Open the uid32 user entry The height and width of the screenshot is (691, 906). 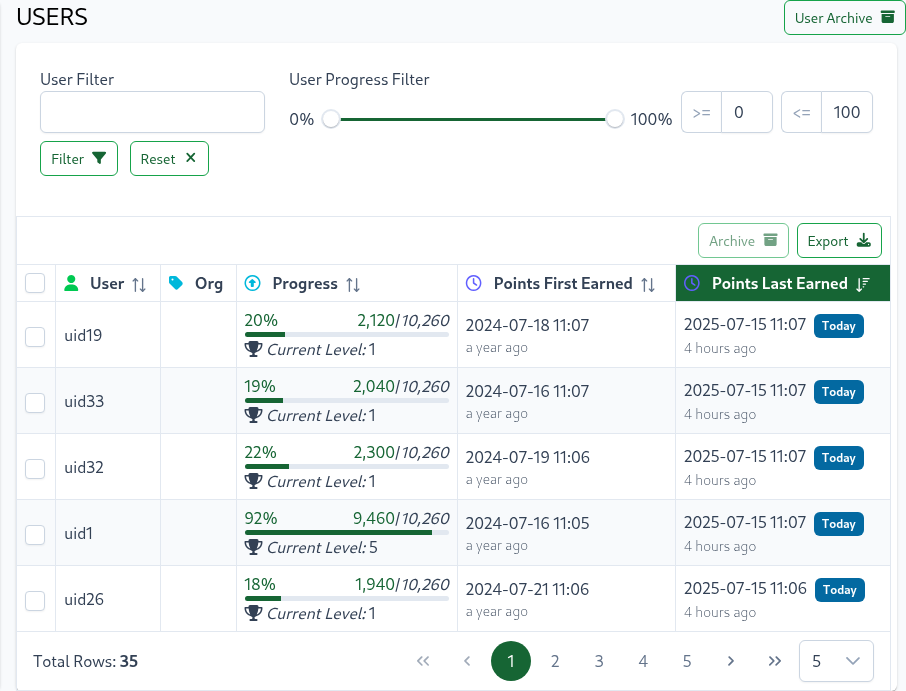coord(84,467)
